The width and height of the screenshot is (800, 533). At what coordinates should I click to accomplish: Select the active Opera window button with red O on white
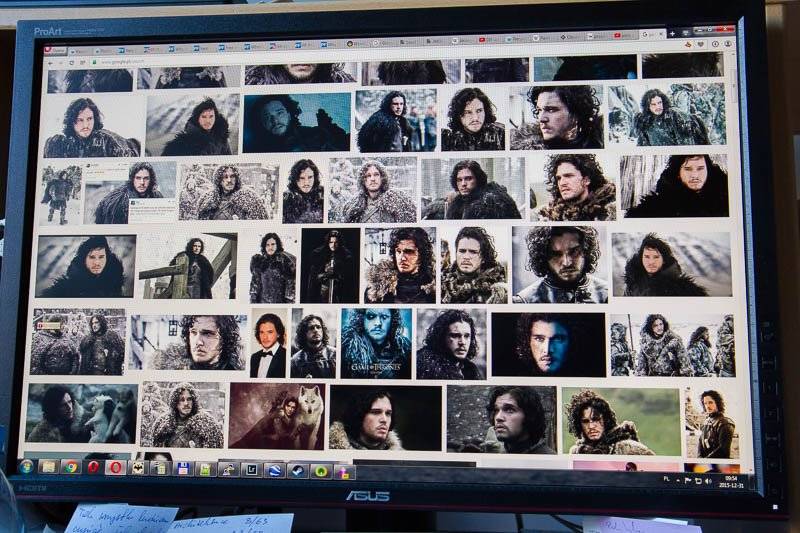(x=115, y=468)
